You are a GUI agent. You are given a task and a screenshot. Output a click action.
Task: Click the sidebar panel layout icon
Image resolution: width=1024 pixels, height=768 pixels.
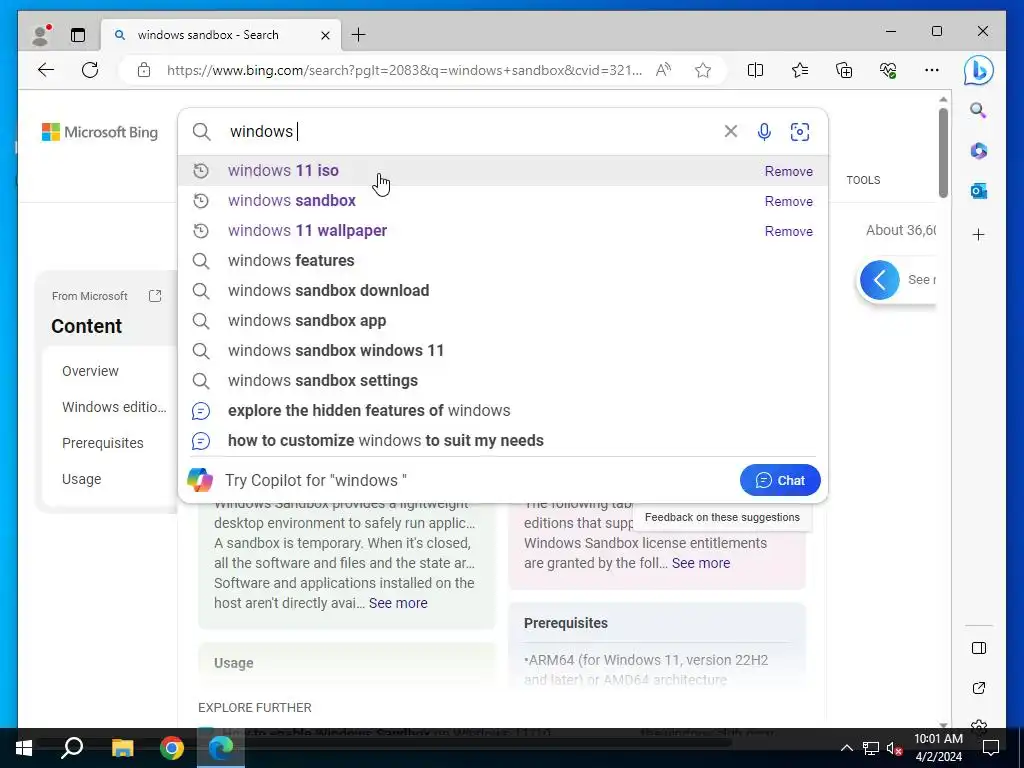(x=978, y=648)
